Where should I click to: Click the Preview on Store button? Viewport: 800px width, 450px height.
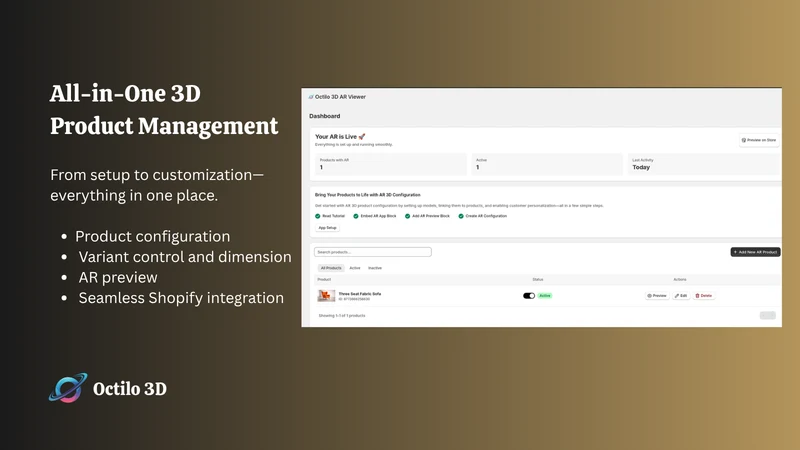point(759,140)
